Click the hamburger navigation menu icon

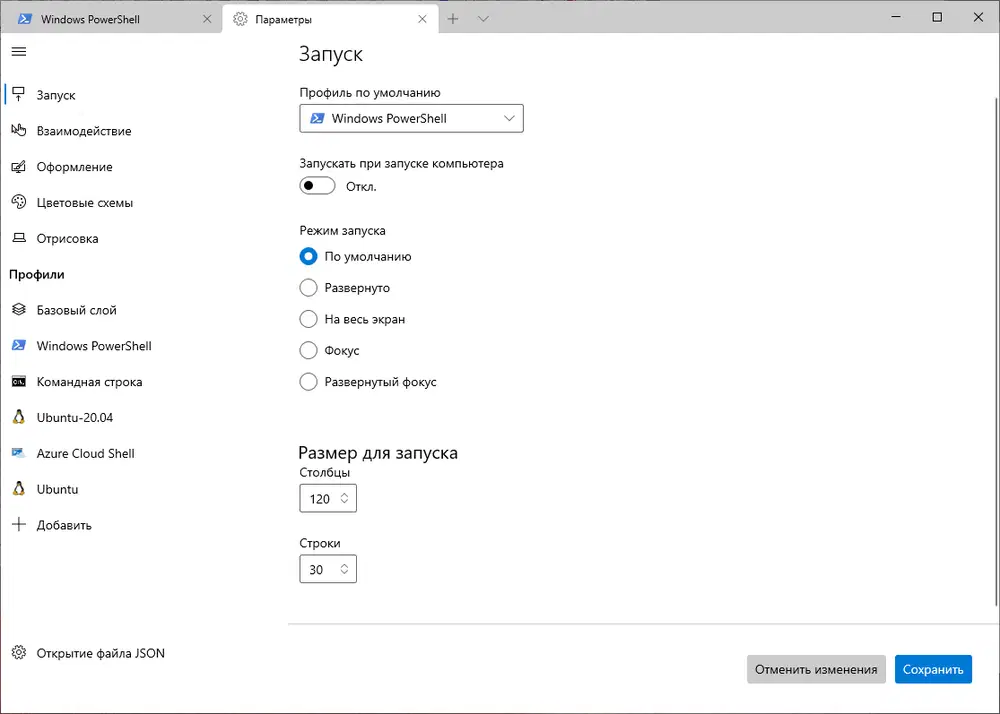coord(18,51)
